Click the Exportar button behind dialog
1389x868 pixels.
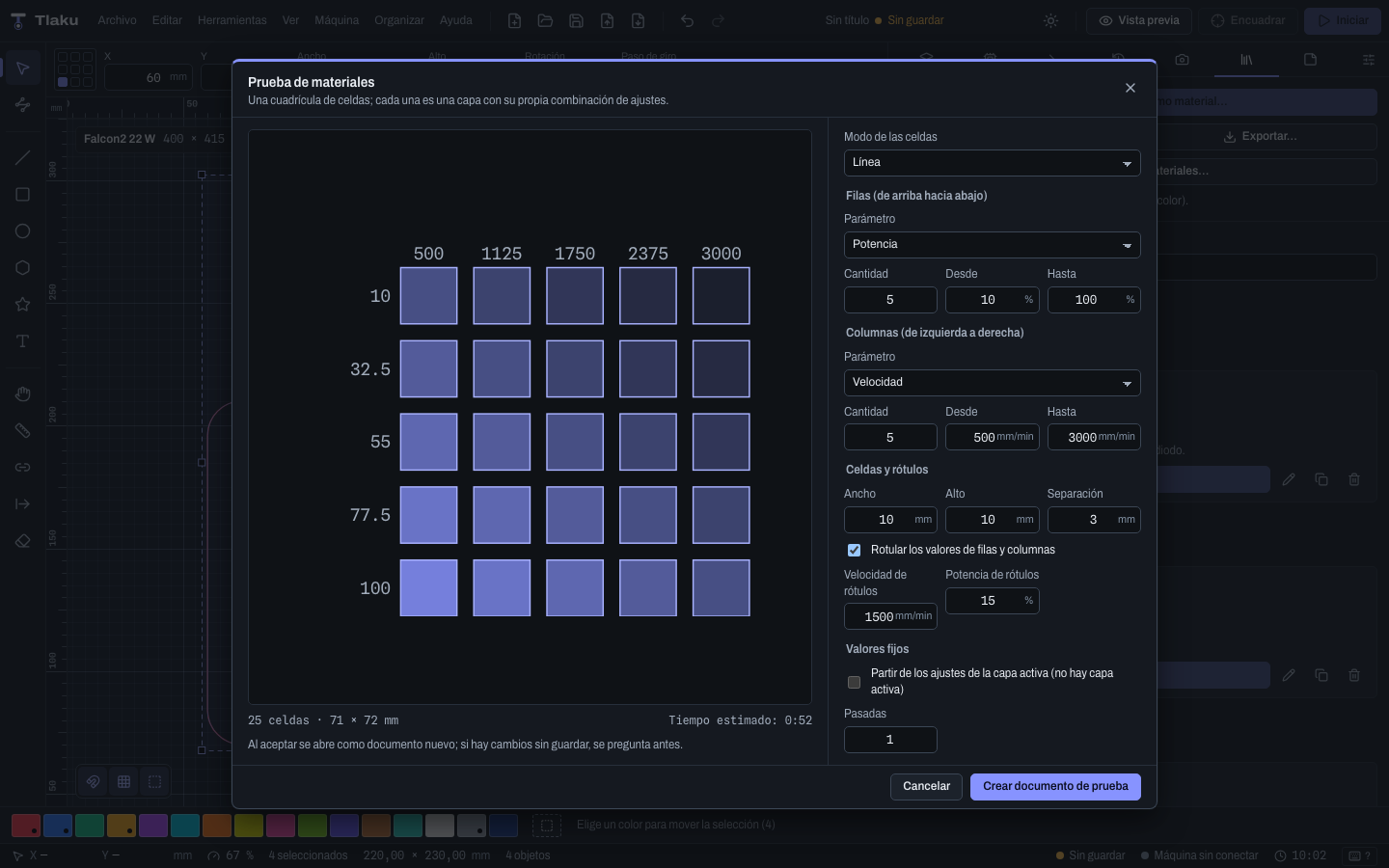1260,137
